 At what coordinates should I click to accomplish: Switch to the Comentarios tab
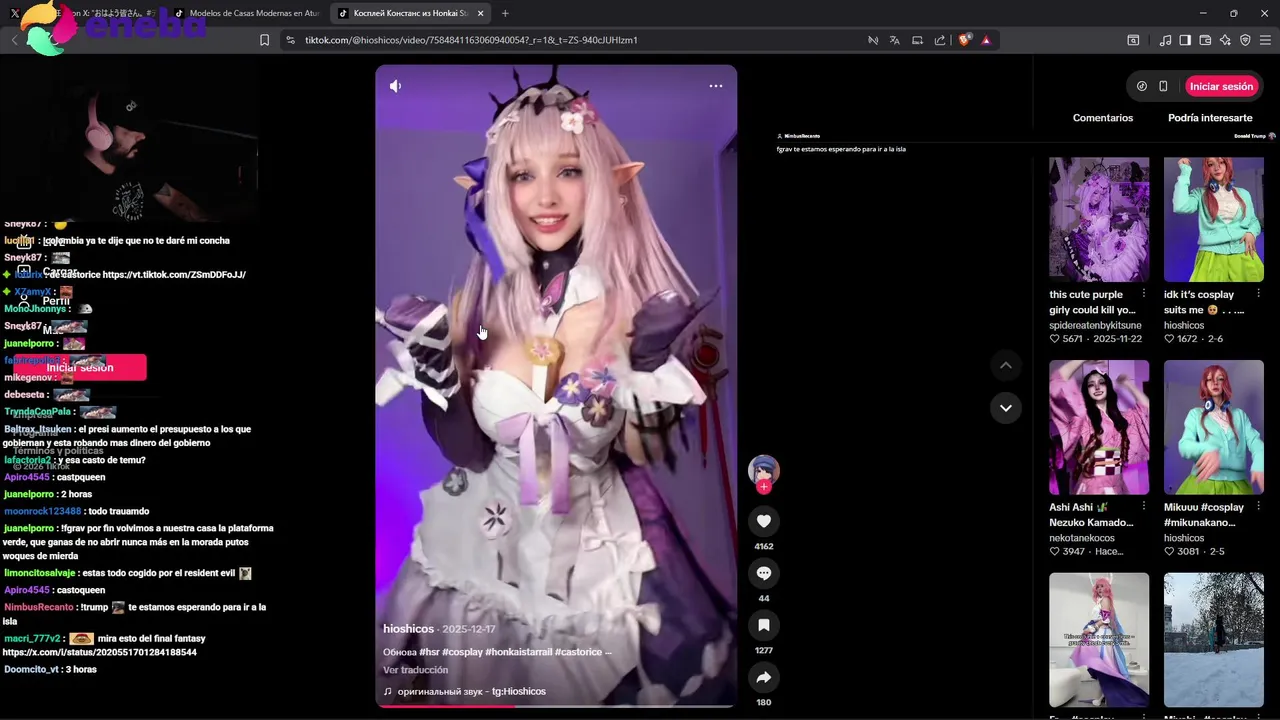pos(1103,118)
